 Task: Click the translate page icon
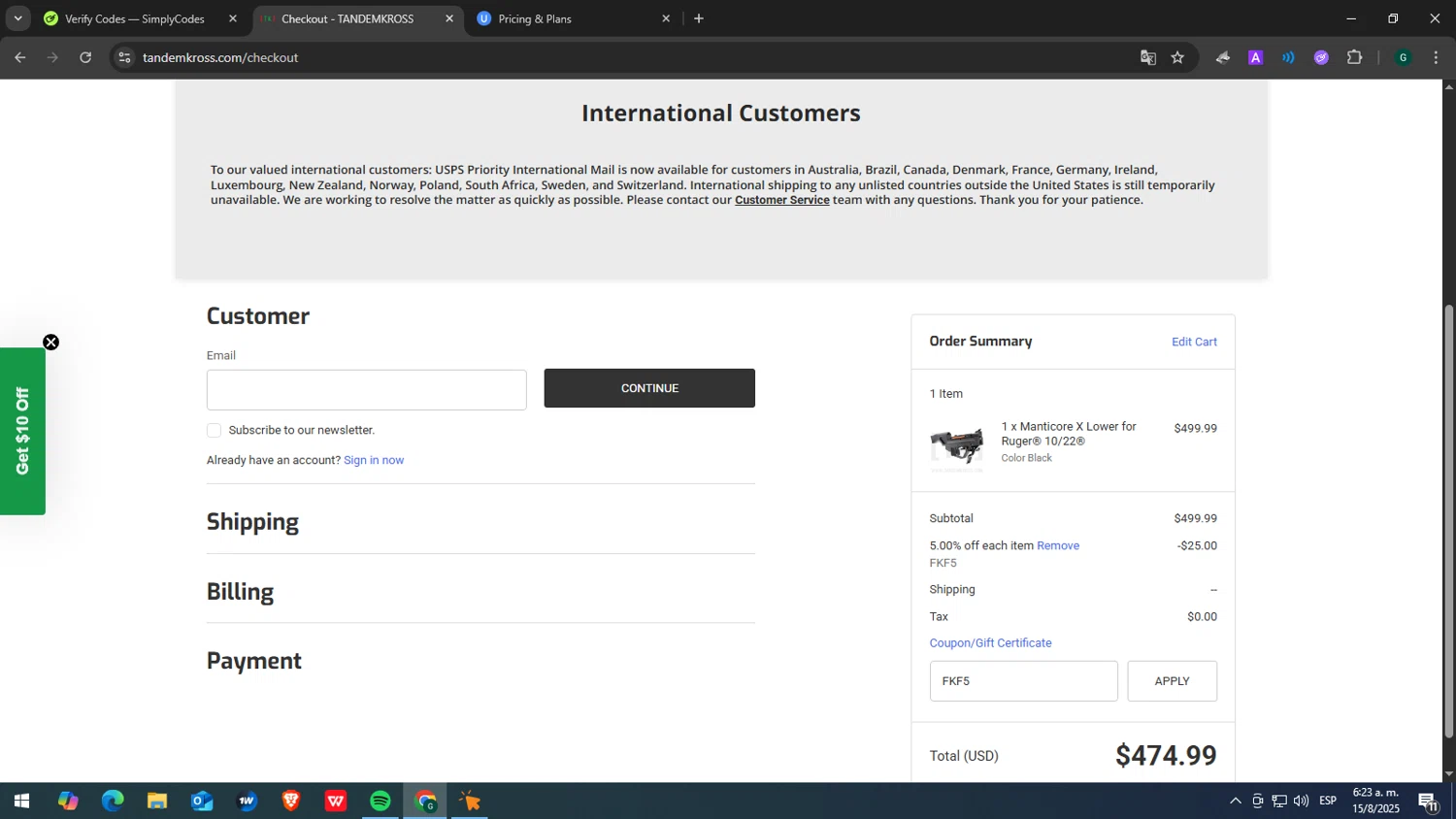[1148, 57]
